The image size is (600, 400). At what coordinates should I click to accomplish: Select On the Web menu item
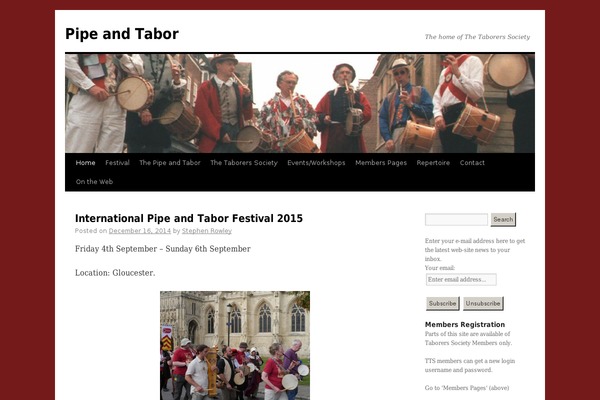click(x=94, y=181)
